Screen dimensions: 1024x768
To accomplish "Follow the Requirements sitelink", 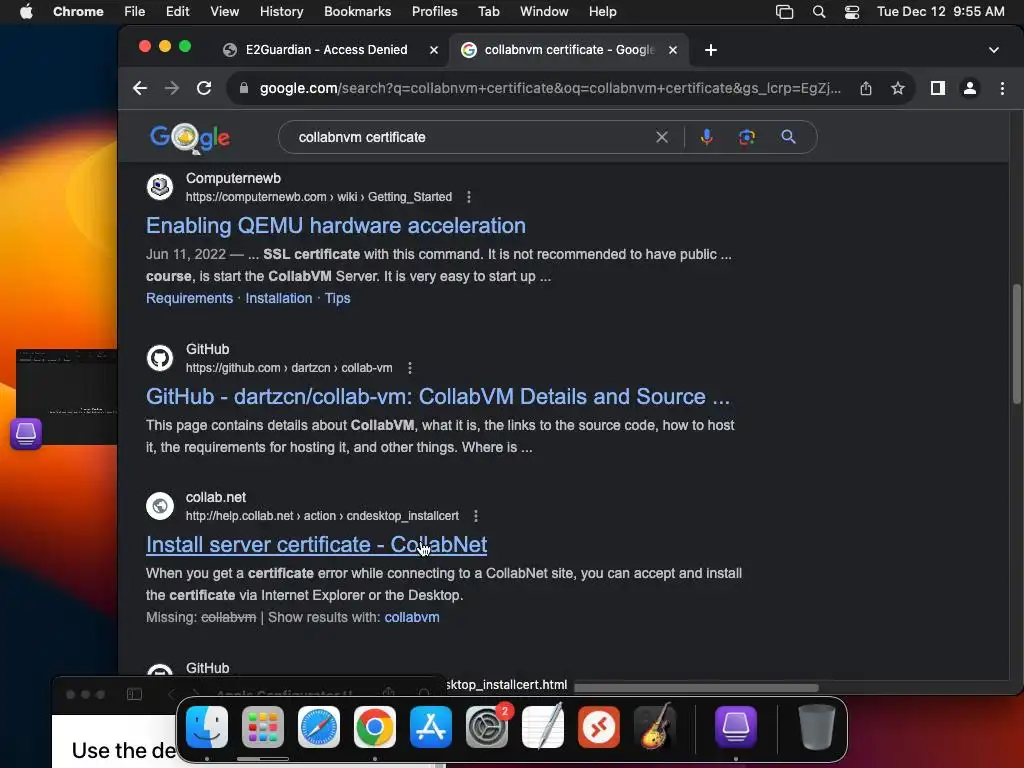I will (x=189, y=298).
